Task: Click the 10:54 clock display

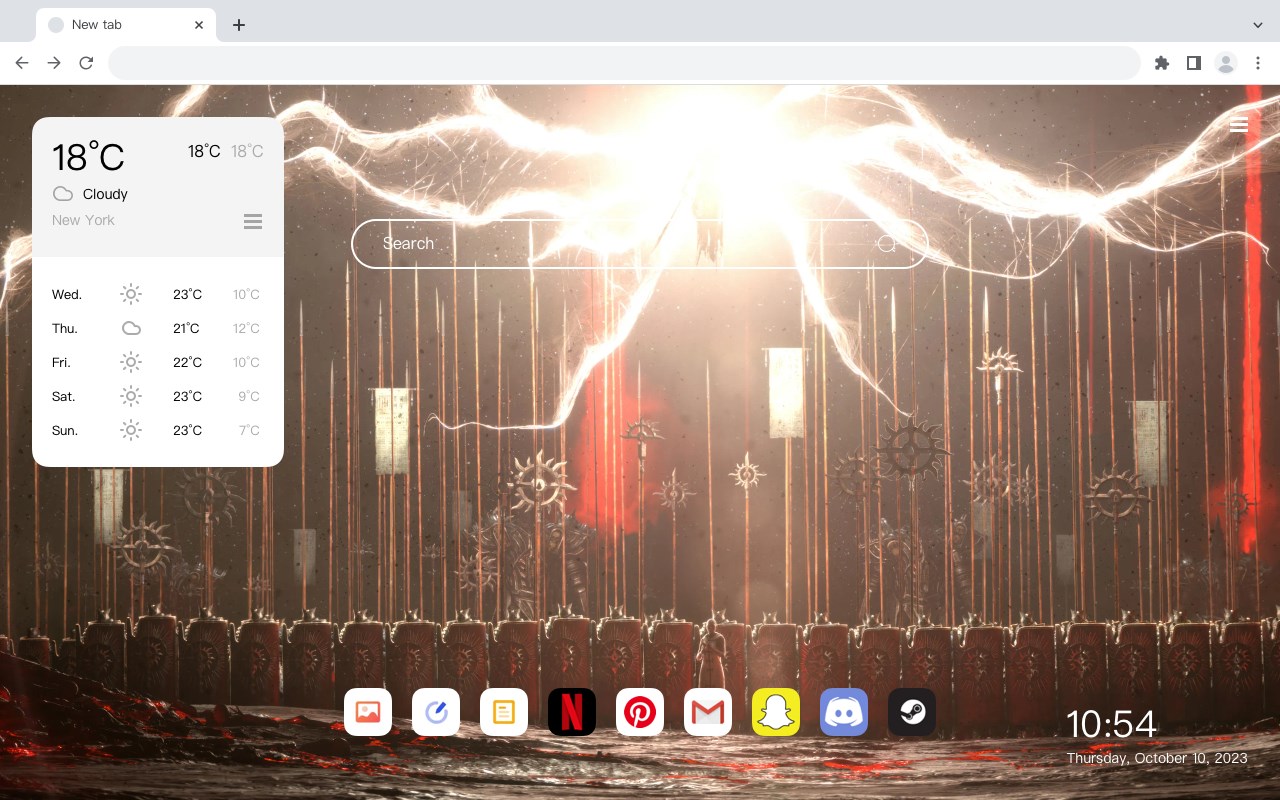Action: (x=1111, y=724)
